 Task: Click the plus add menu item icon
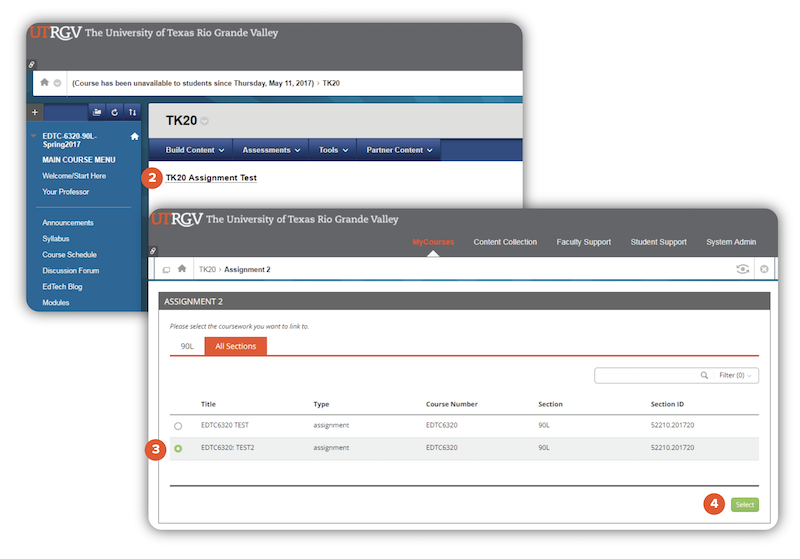pyautogui.click(x=35, y=112)
